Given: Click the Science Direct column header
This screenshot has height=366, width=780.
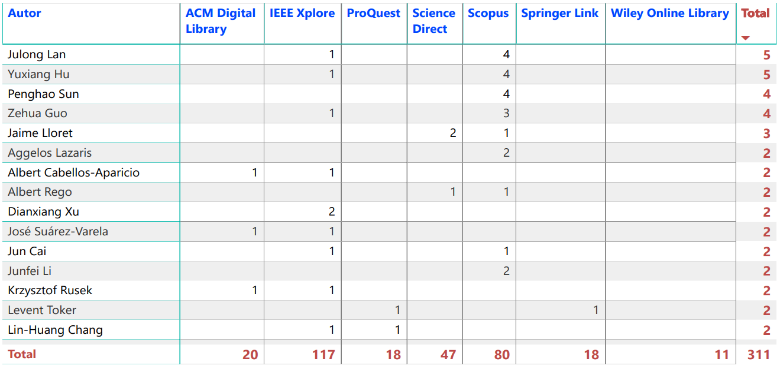Looking at the screenshot, I should tap(434, 21).
